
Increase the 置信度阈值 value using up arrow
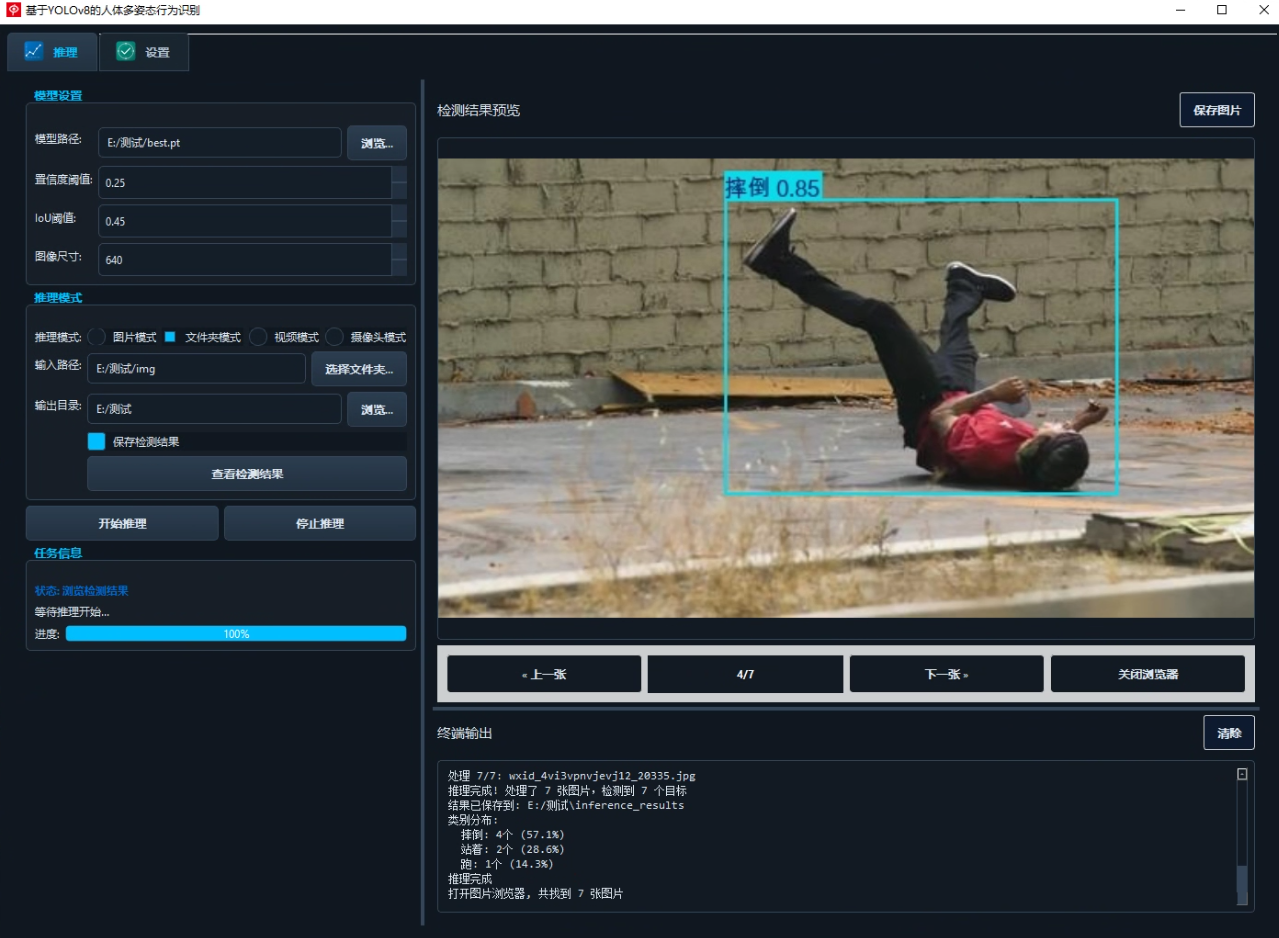pyautogui.click(x=399, y=175)
